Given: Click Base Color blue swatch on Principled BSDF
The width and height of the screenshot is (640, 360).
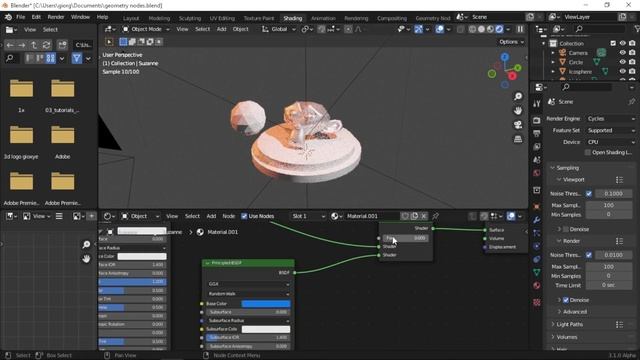Looking at the screenshot, I should click(x=266, y=304).
